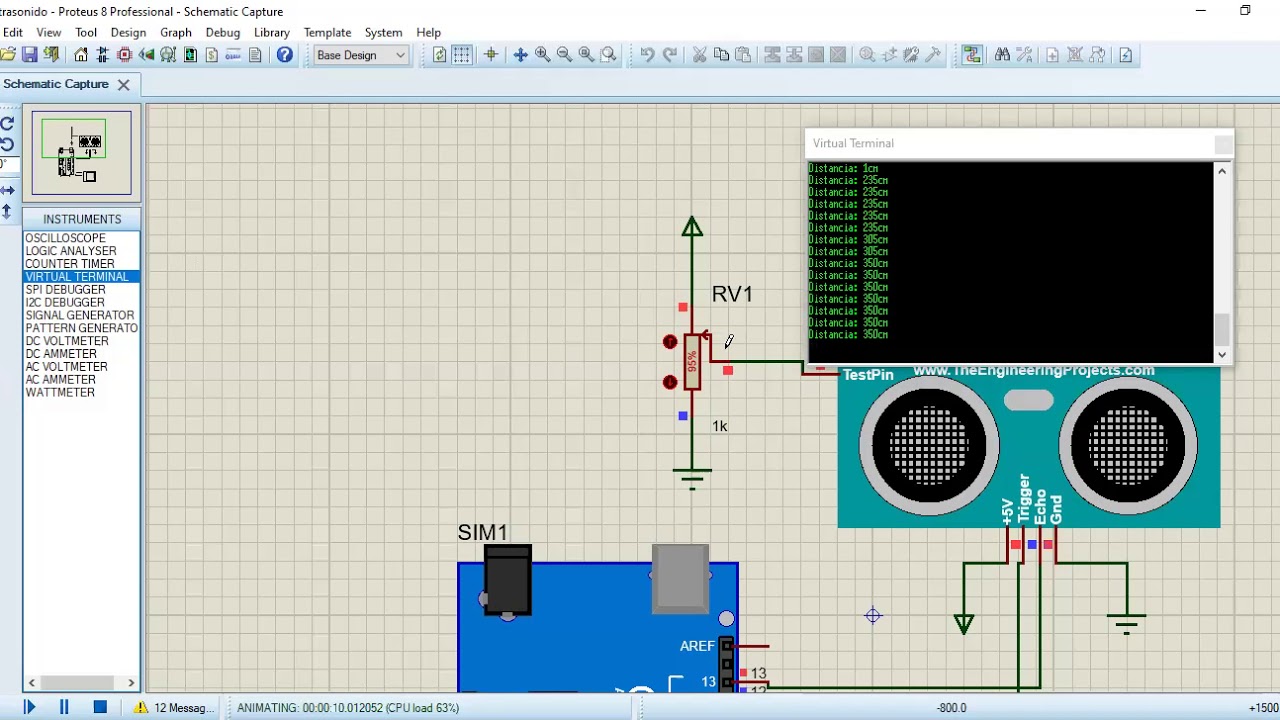Open the View menu

pos(49,32)
